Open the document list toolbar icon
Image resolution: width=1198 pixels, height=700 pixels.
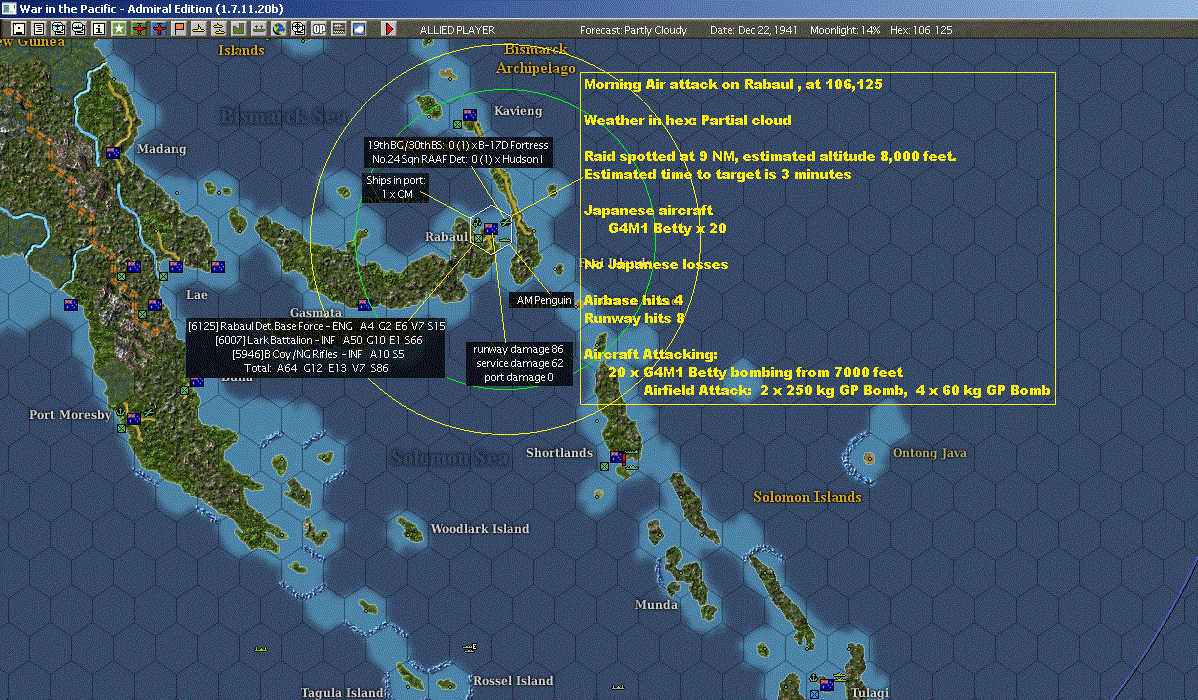point(39,29)
